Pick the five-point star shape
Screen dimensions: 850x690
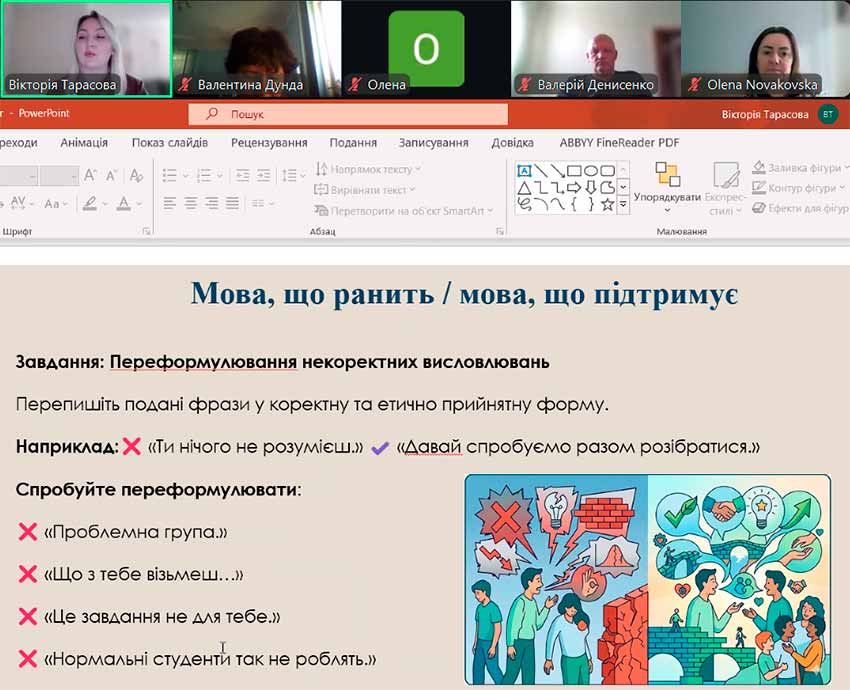click(606, 204)
